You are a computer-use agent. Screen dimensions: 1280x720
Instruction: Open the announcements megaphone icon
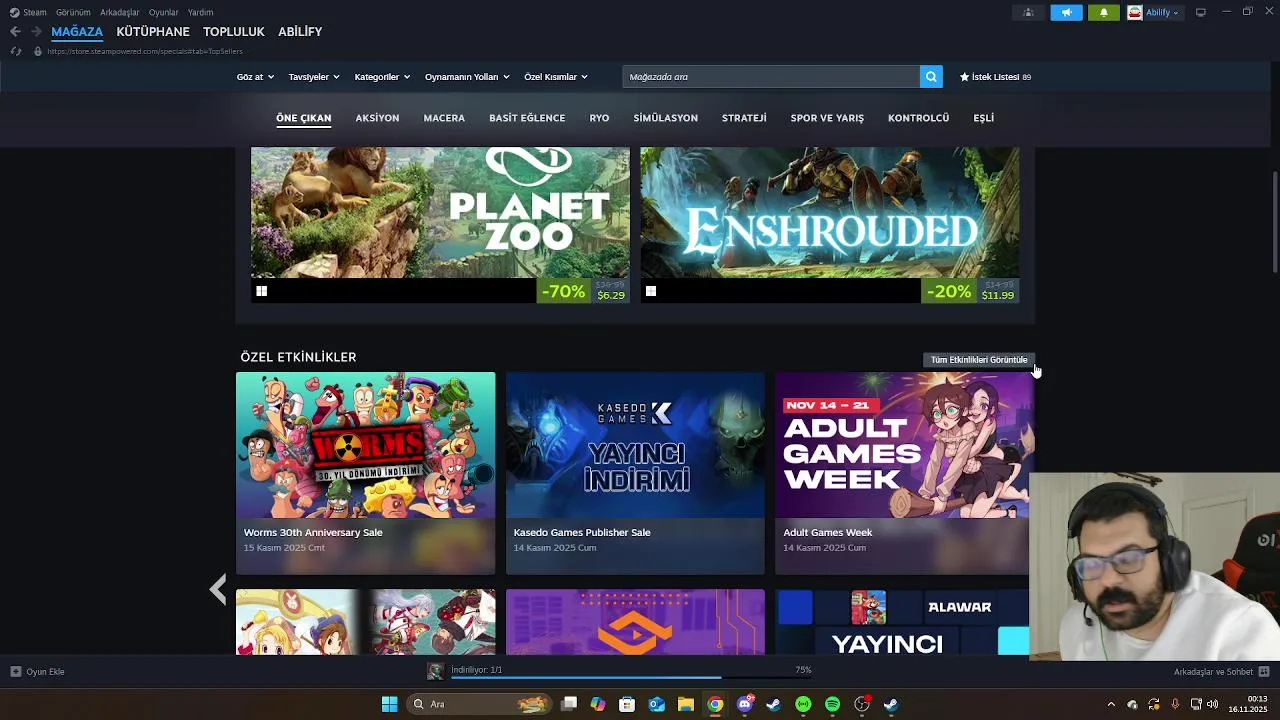point(1066,13)
